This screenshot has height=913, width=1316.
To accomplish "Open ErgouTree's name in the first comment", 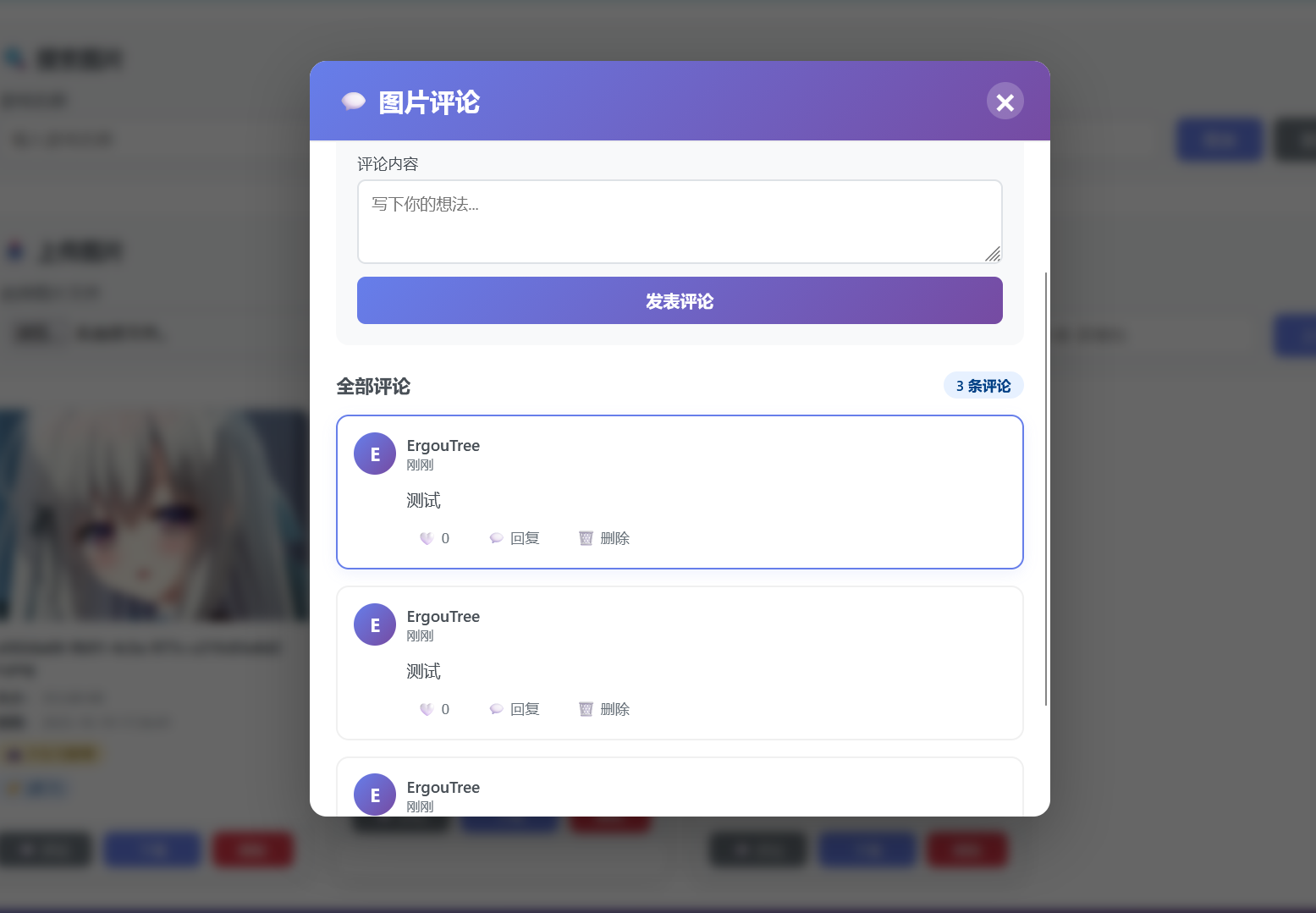I will [443, 446].
